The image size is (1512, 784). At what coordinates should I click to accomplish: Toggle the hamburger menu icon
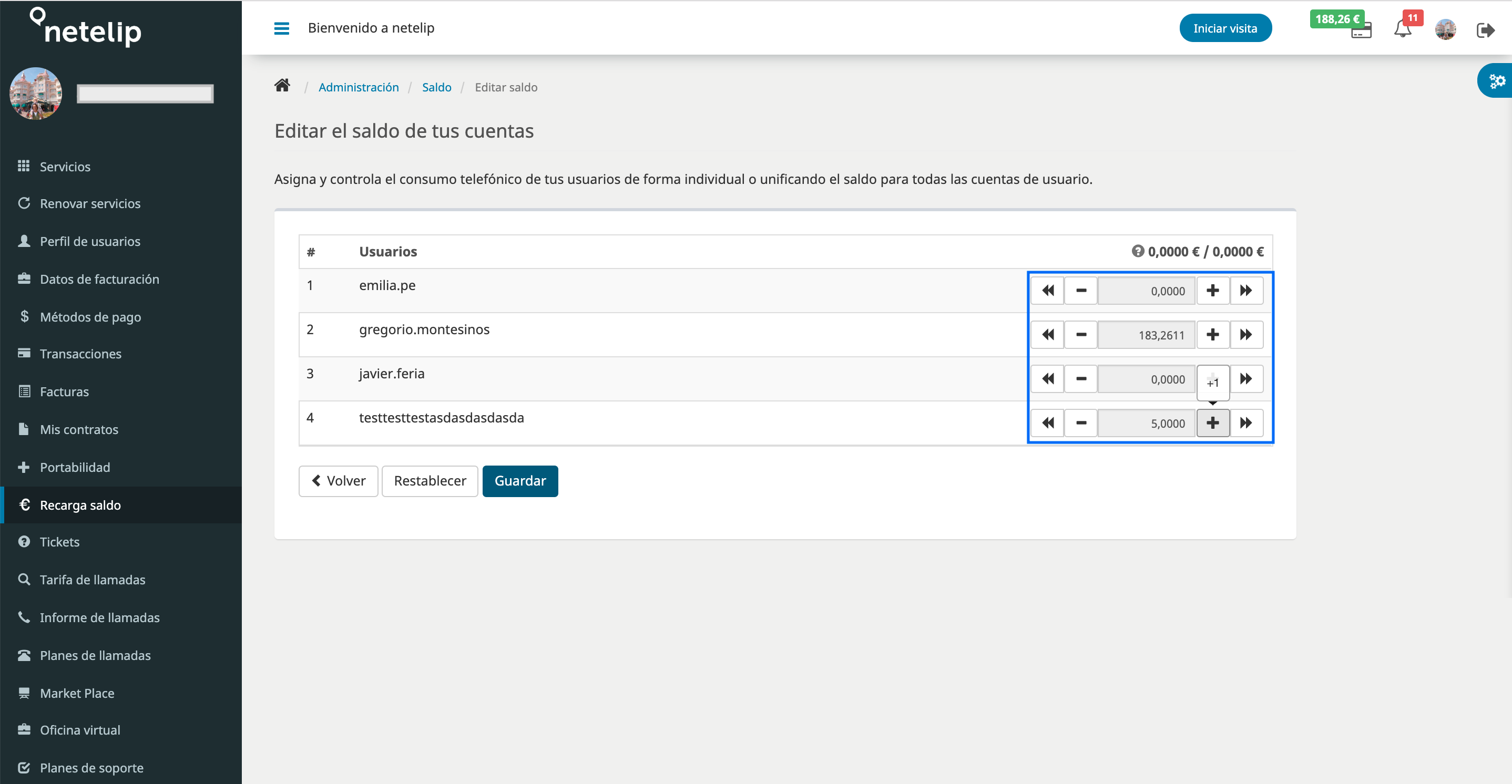tap(282, 28)
